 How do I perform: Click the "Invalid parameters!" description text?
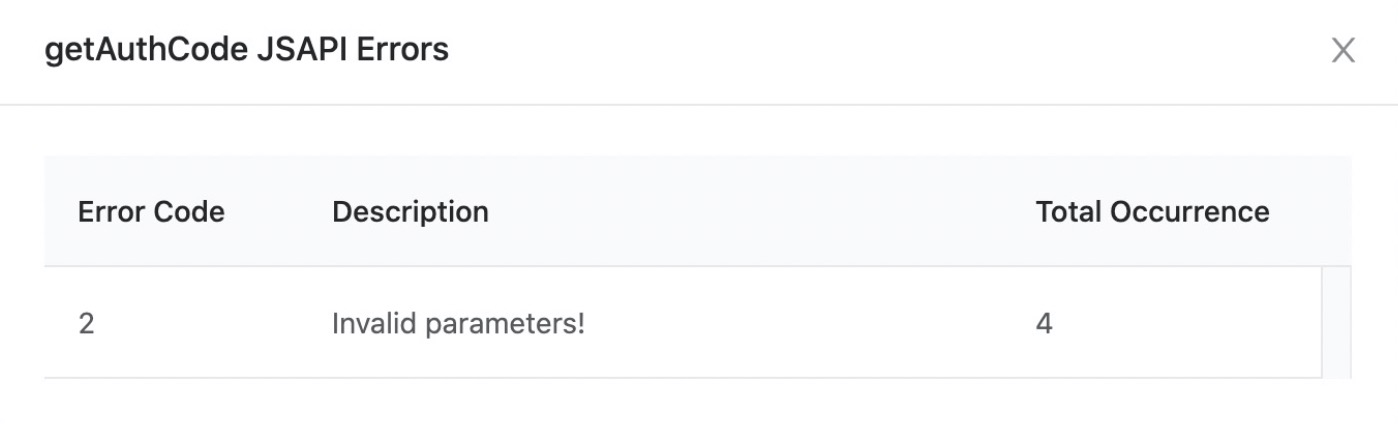[x=458, y=324]
